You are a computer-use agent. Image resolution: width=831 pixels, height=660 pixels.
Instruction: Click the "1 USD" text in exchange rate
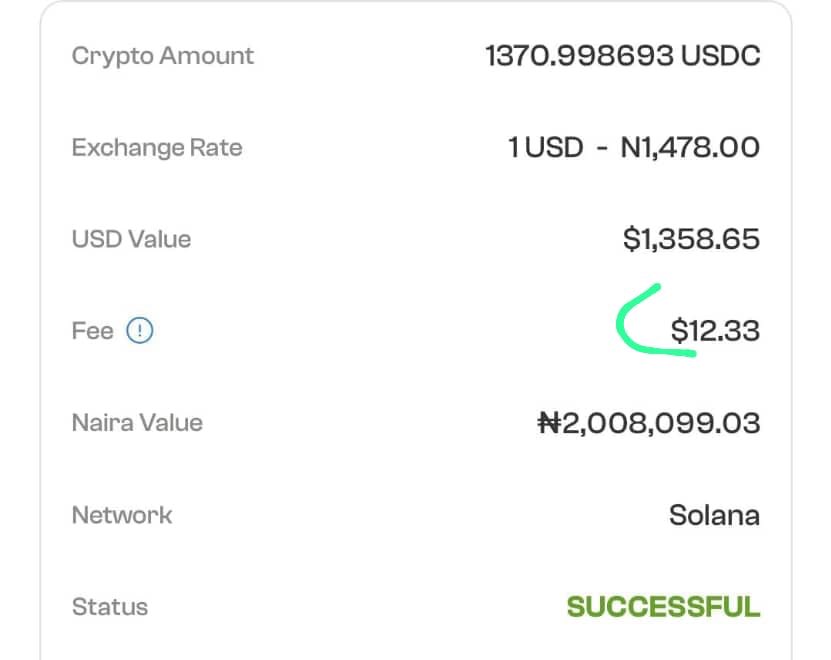point(545,148)
